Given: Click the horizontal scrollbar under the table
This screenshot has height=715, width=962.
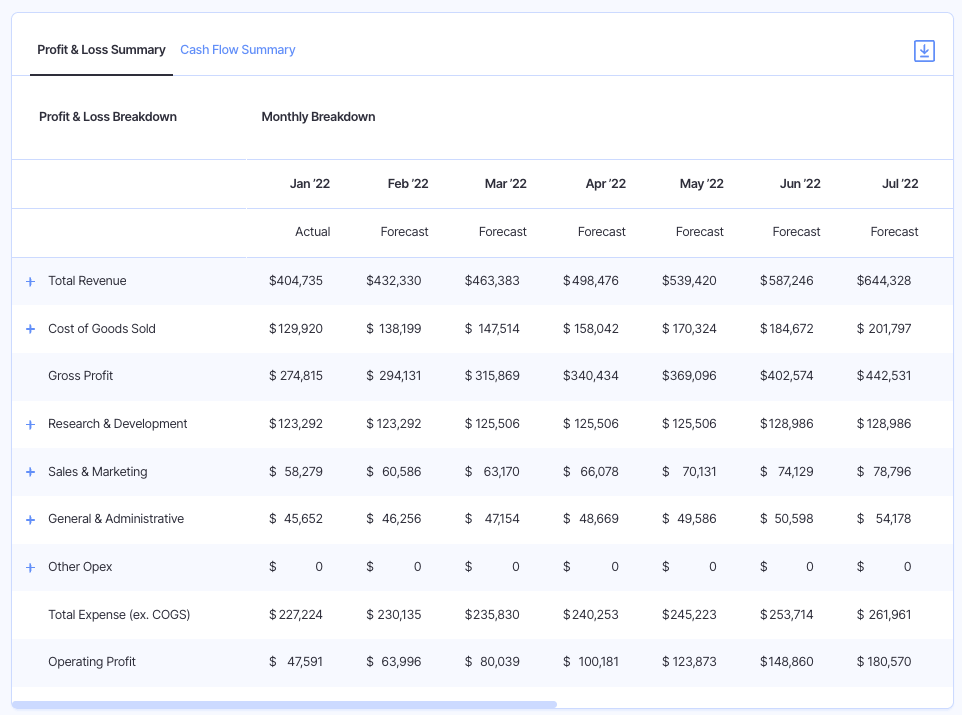Looking at the screenshot, I should 284,705.
